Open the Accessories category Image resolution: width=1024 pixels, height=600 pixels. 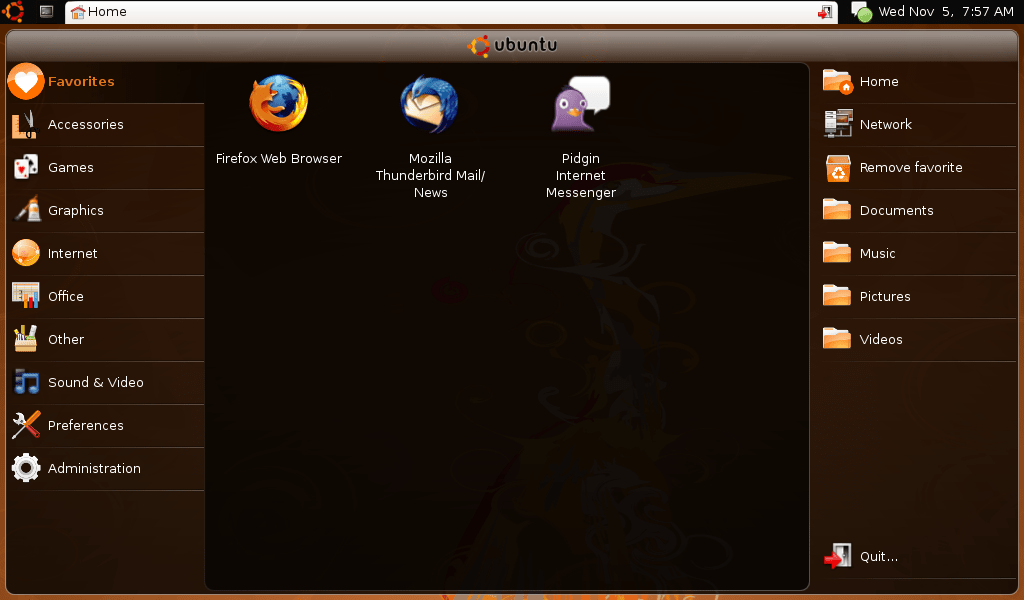[x=85, y=124]
